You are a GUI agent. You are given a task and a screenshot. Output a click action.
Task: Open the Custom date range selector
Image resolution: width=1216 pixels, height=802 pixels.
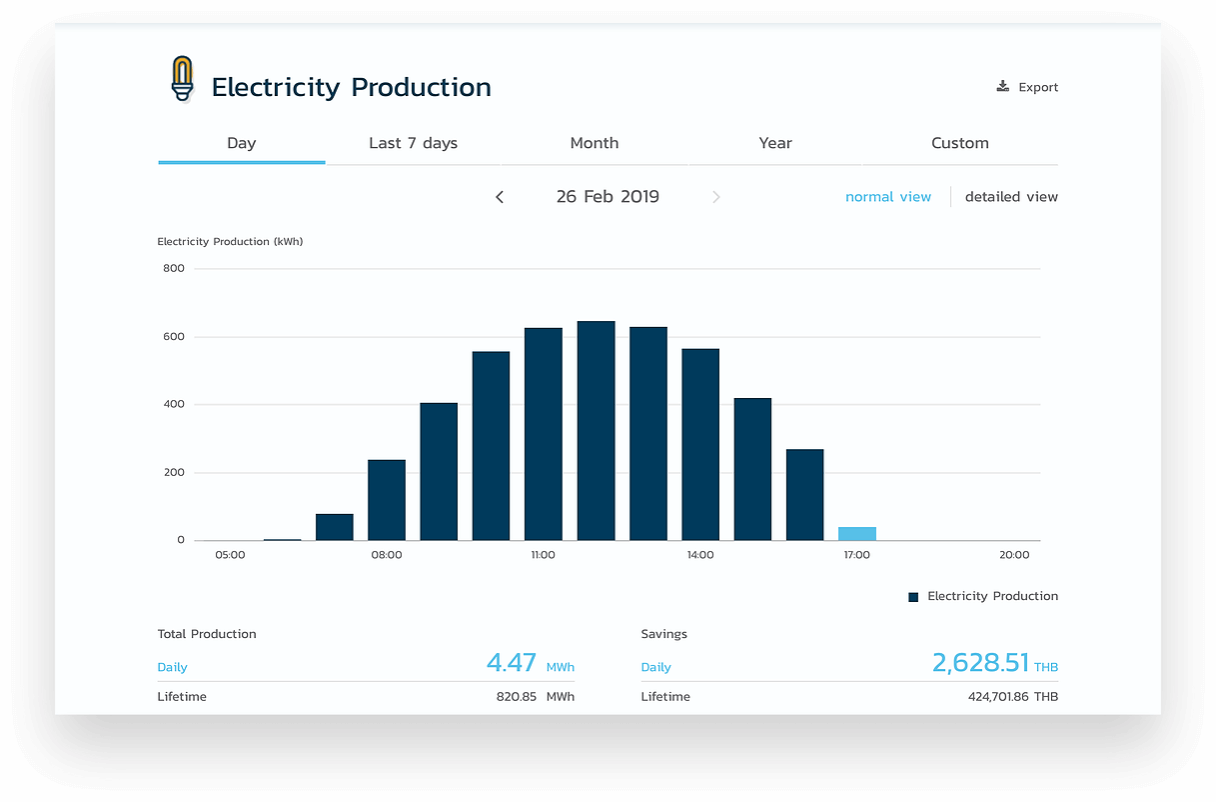tap(960, 143)
